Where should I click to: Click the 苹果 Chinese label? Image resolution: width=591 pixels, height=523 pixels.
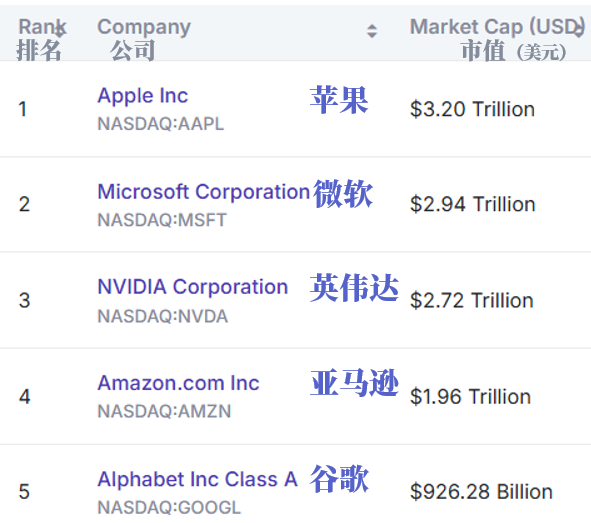338,100
